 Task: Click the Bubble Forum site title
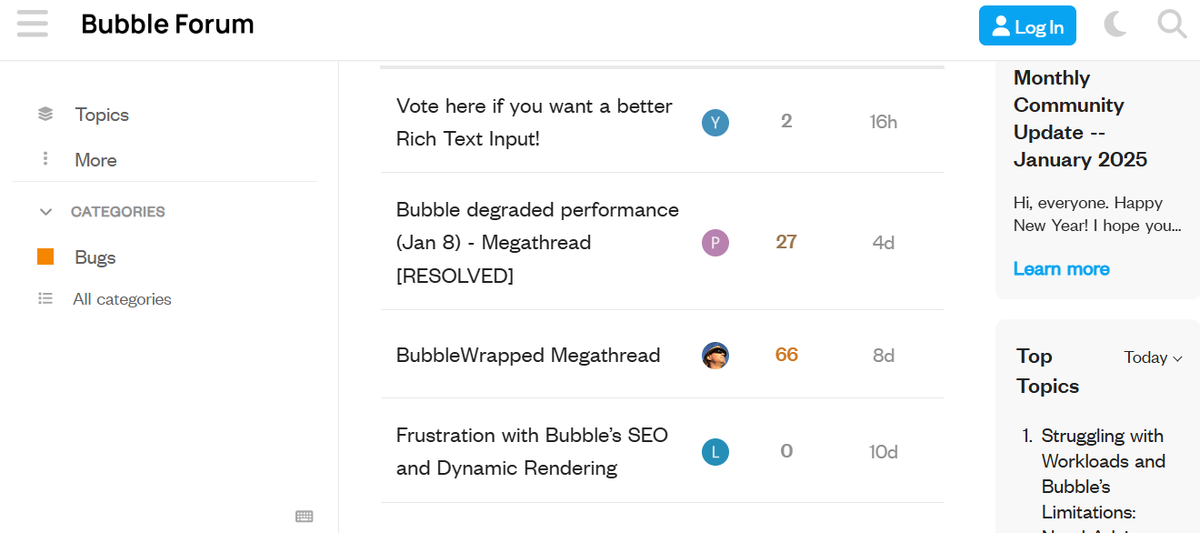[x=167, y=24]
